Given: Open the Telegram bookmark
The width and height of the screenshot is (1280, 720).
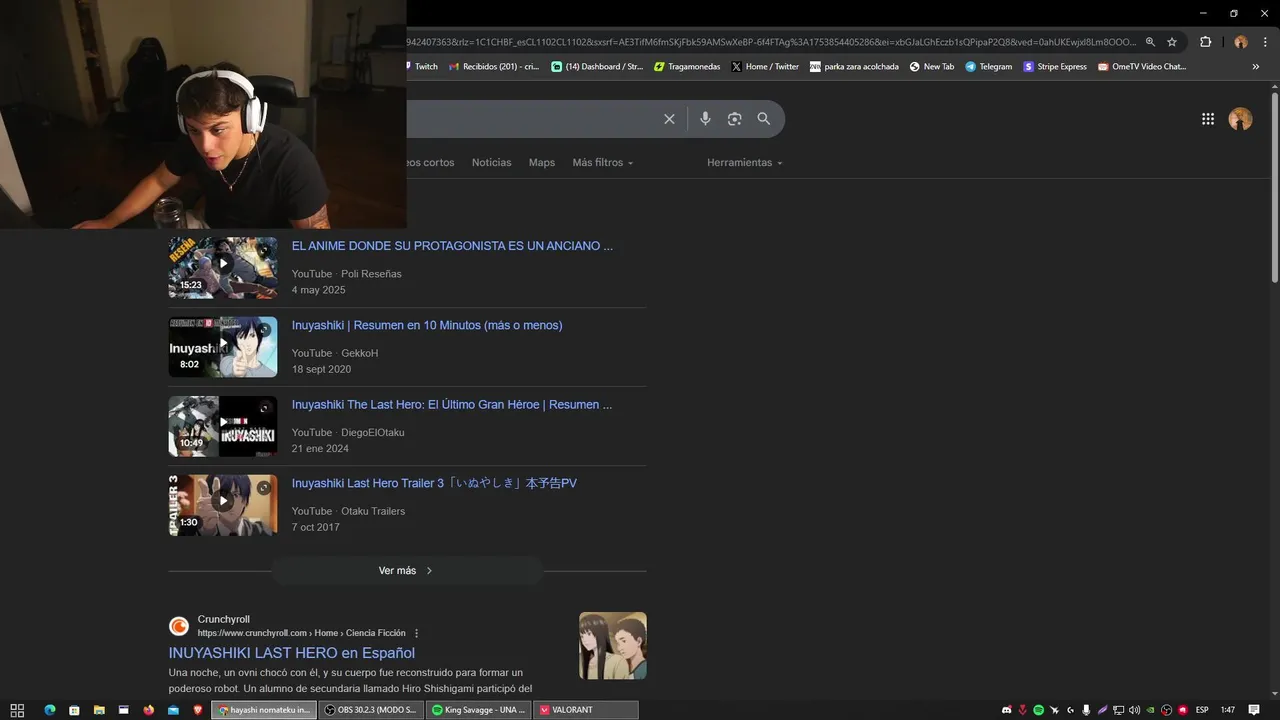Looking at the screenshot, I should (x=988, y=67).
